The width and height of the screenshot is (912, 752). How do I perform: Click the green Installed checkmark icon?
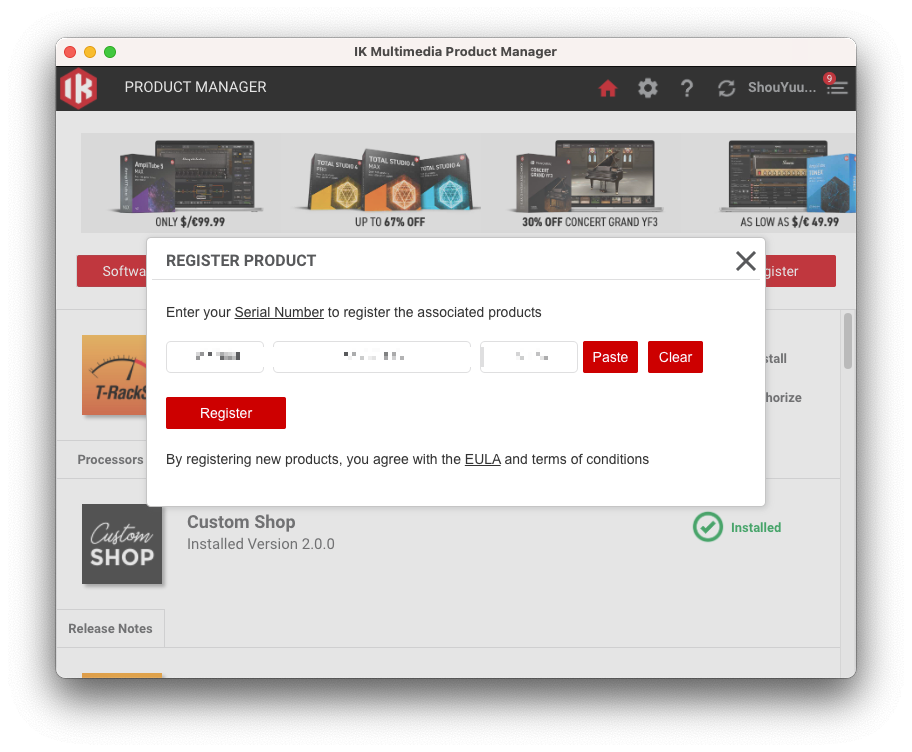(708, 527)
